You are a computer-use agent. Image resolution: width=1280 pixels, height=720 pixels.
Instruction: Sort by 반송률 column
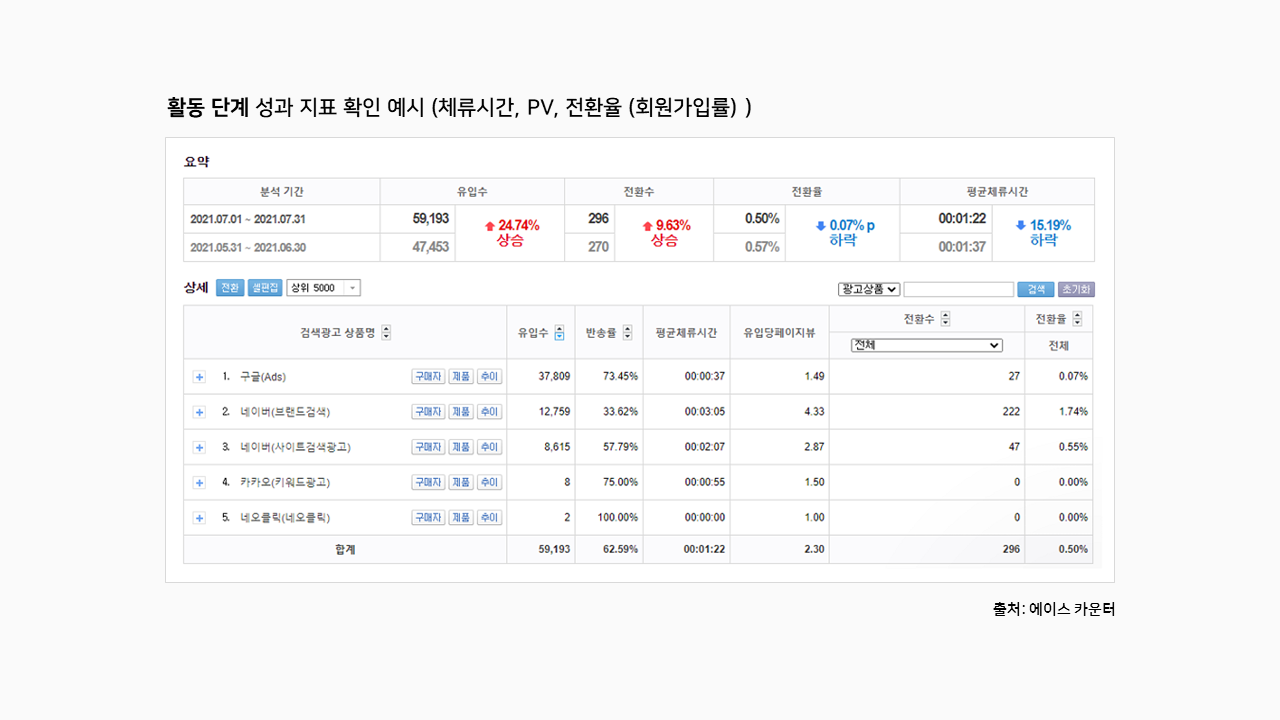click(x=627, y=333)
